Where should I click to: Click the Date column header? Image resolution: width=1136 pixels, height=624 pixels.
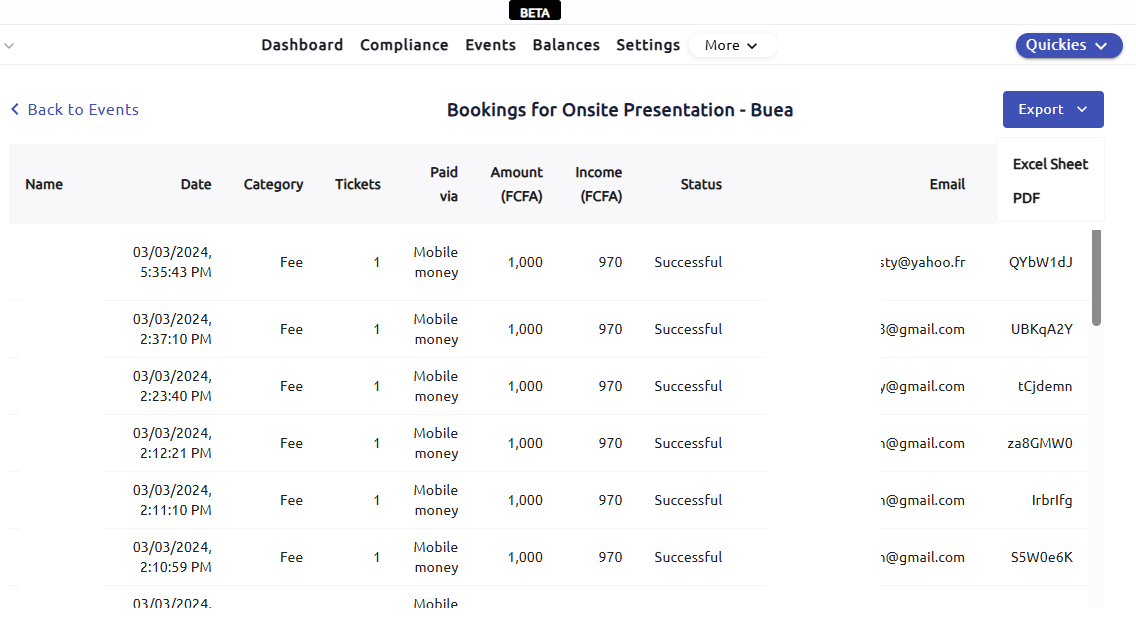(196, 184)
